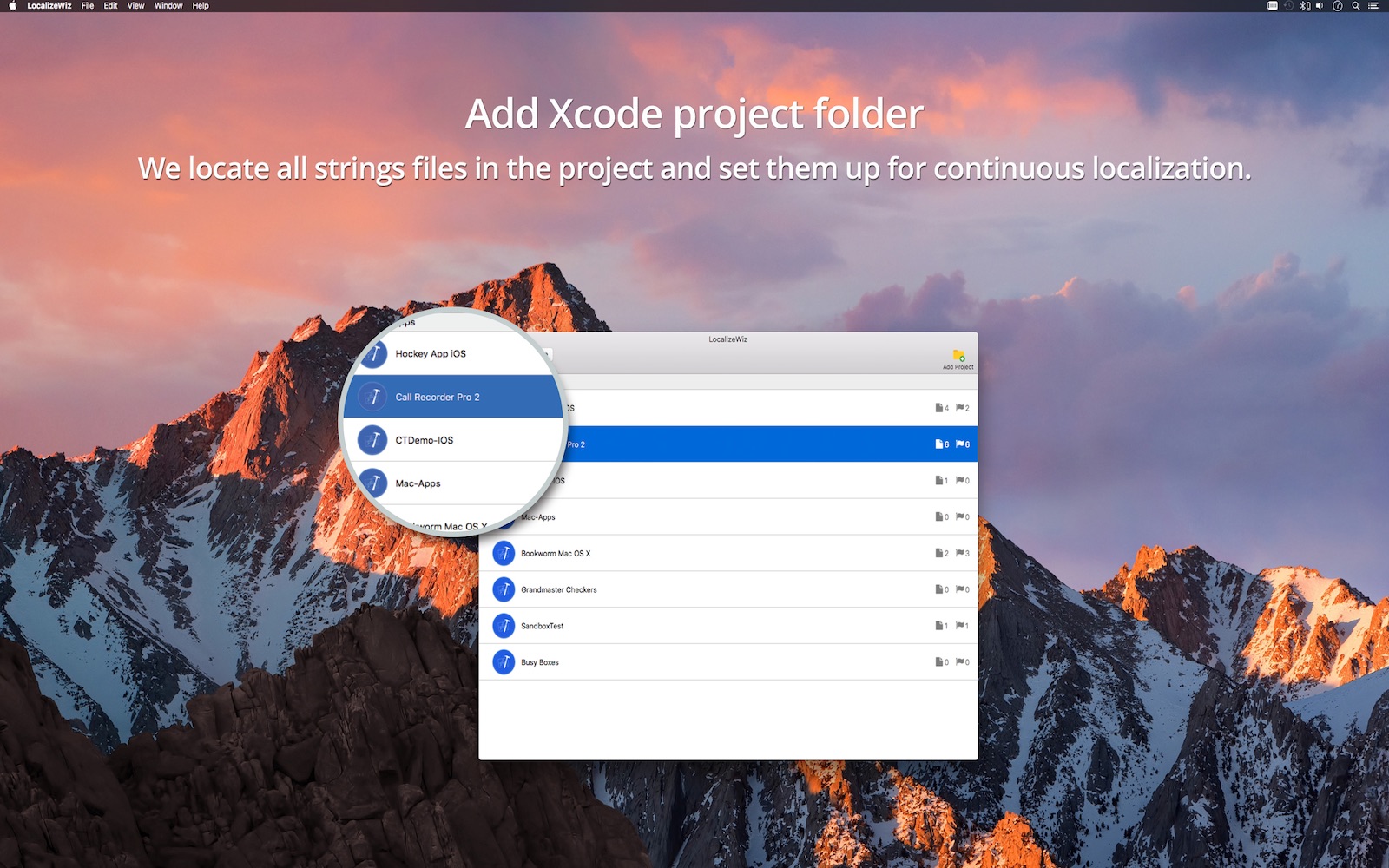Select the "Grandmaster Checkers" project name
Image resolution: width=1389 pixels, height=868 pixels.
click(x=559, y=590)
